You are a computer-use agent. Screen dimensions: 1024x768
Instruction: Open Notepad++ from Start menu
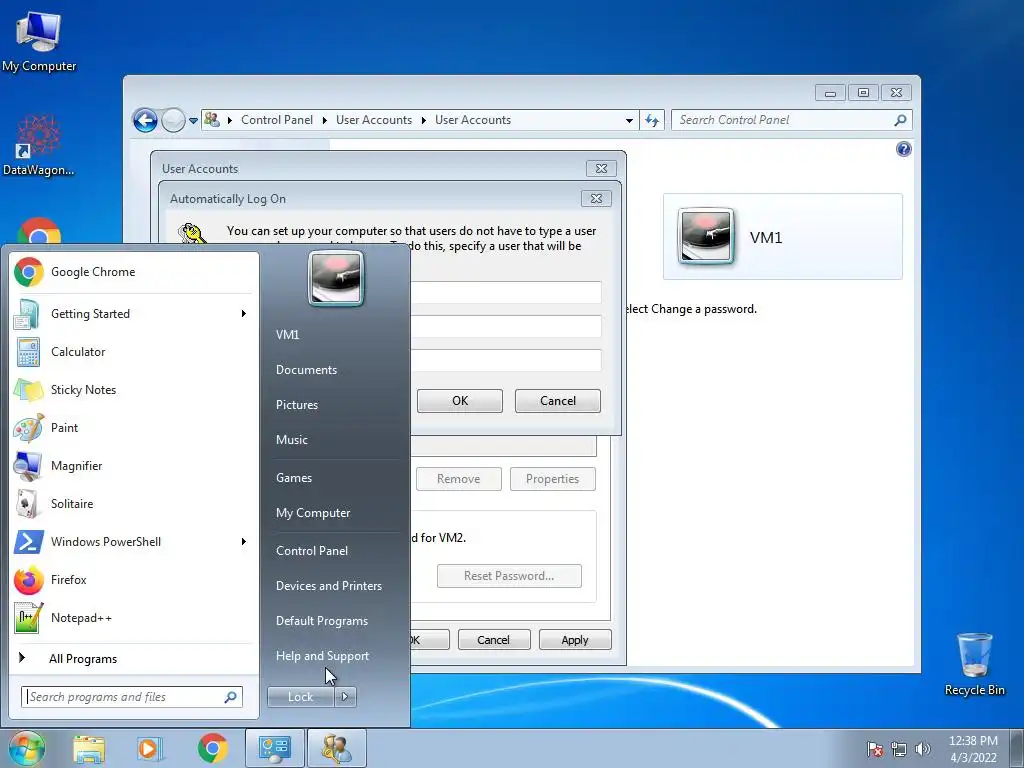click(x=133, y=618)
